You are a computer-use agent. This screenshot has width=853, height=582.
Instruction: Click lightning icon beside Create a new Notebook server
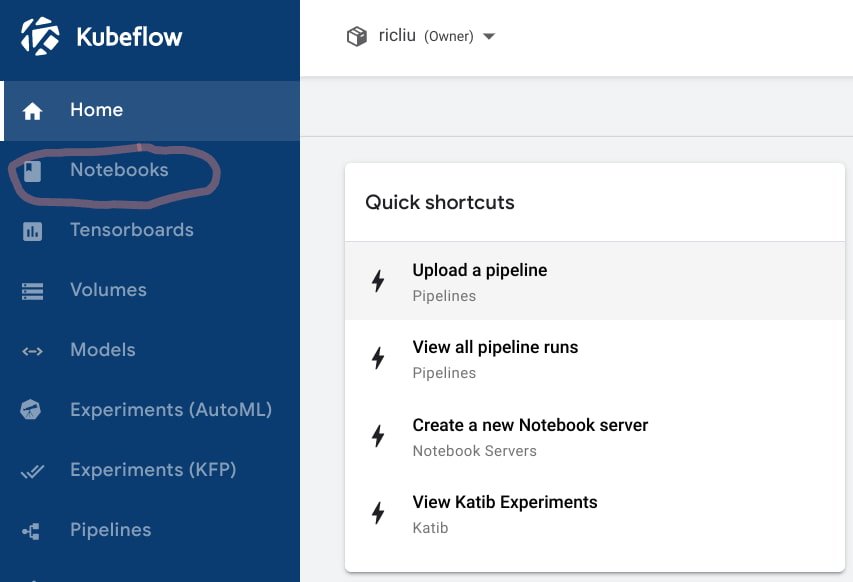tap(378, 436)
